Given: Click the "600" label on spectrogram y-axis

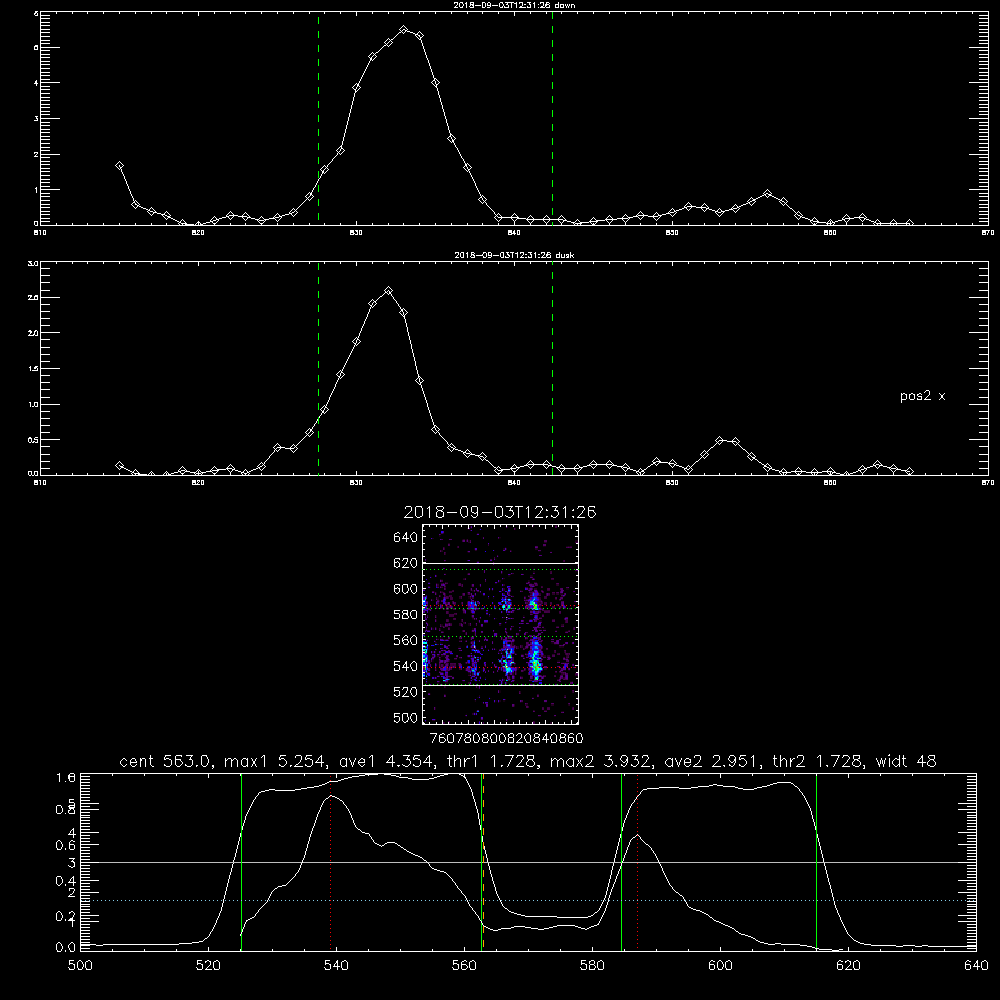Looking at the screenshot, I should [406, 589].
